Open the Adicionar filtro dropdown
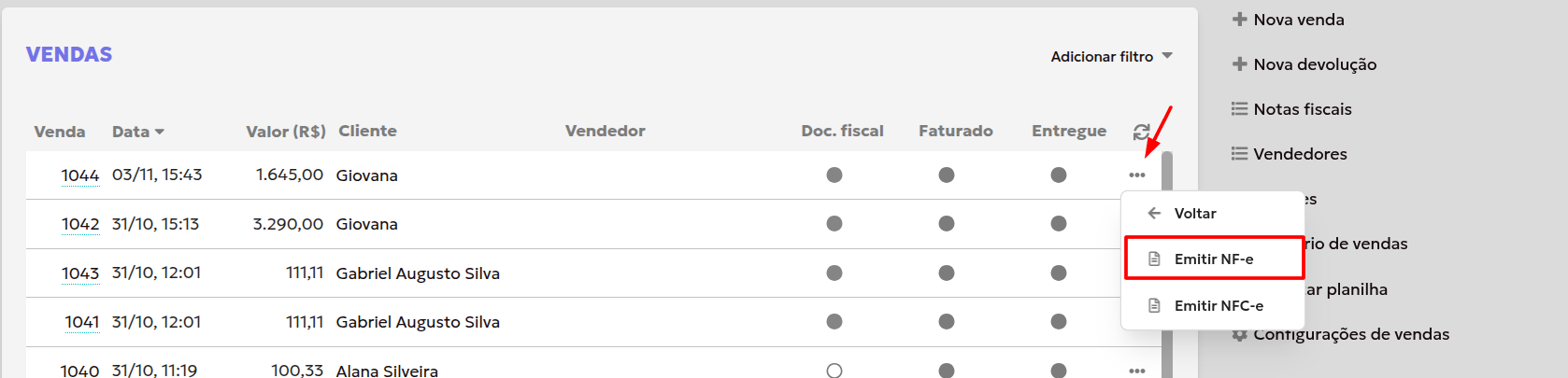 pos(1111,57)
